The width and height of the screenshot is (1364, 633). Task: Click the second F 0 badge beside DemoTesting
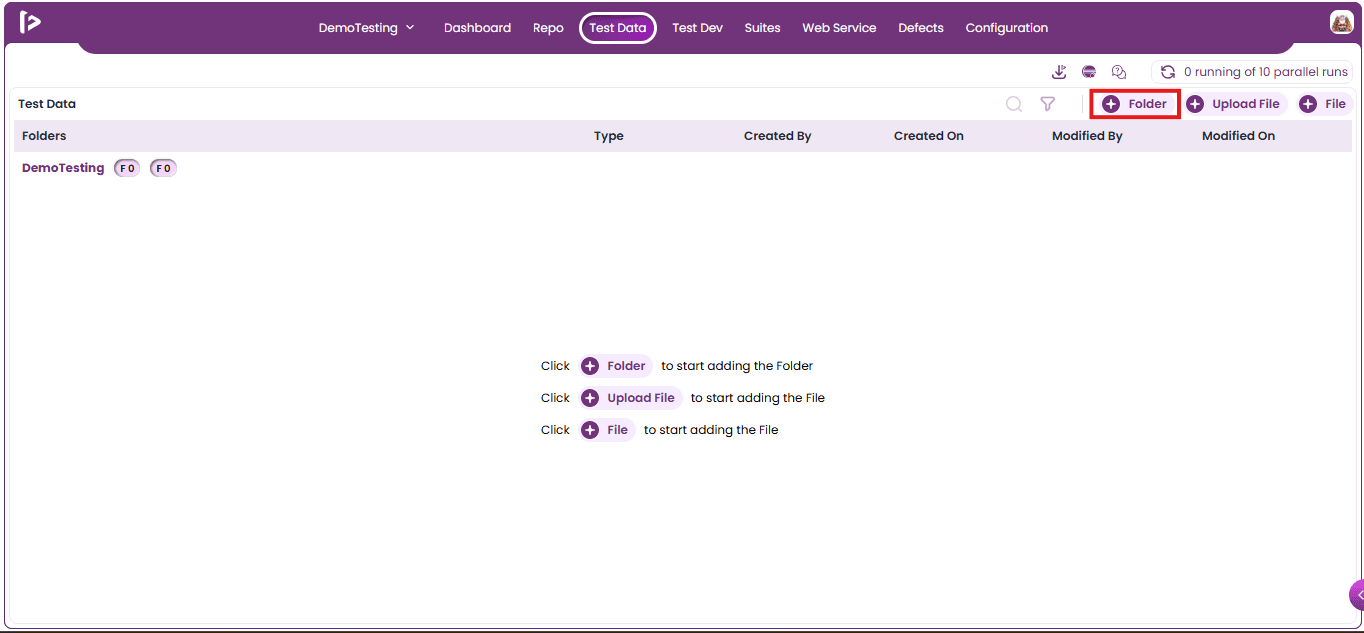click(x=163, y=168)
